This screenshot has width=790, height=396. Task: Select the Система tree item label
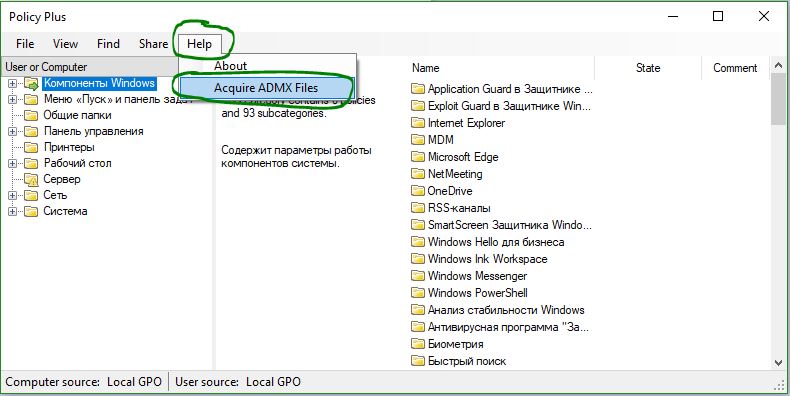click(x=65, y=212)
